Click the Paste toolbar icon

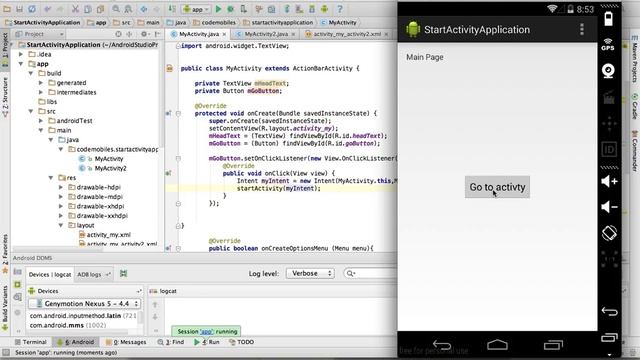point(100,9)
